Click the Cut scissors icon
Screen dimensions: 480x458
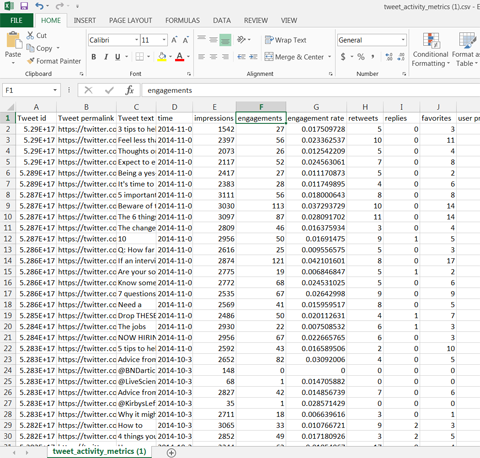click(x=30, y=35)
